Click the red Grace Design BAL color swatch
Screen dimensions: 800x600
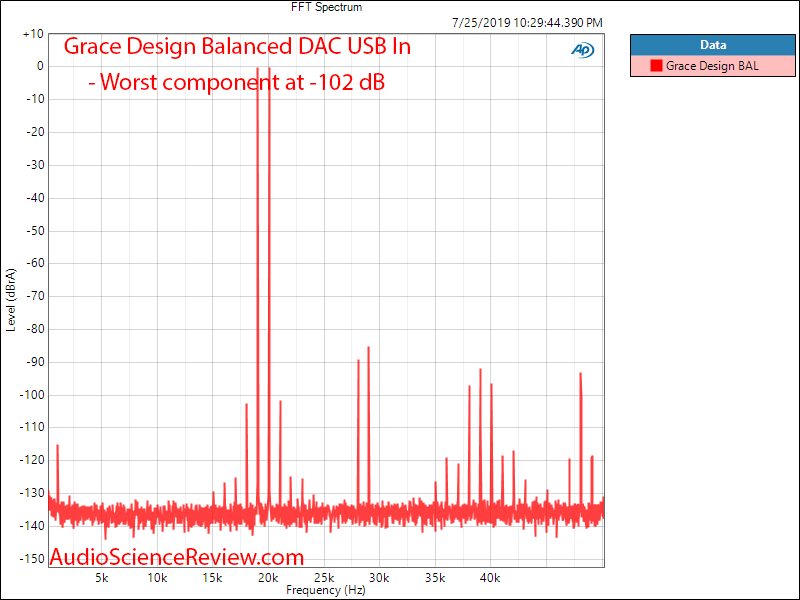click(x=656, y=66)
